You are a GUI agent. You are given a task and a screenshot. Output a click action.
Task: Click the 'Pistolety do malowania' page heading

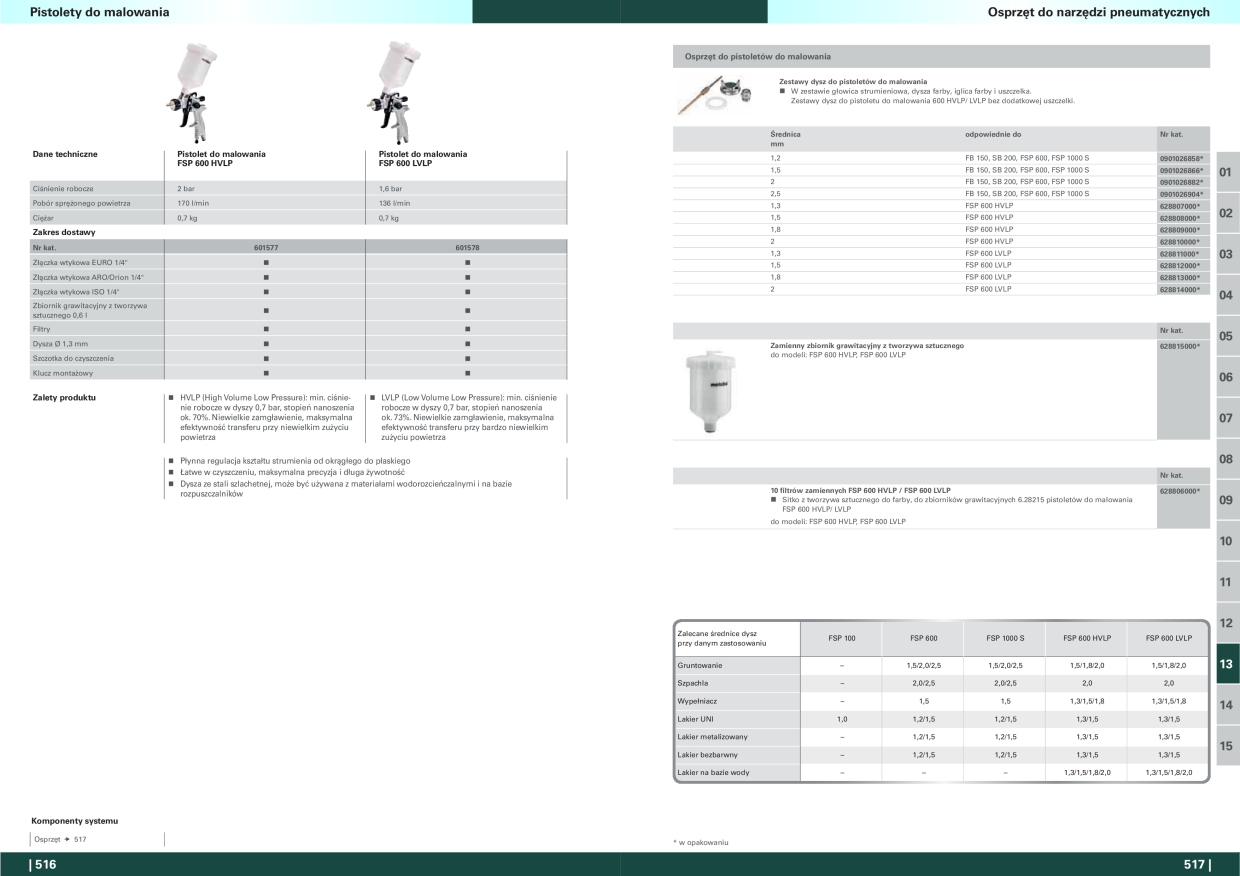(x=99, y=12)
